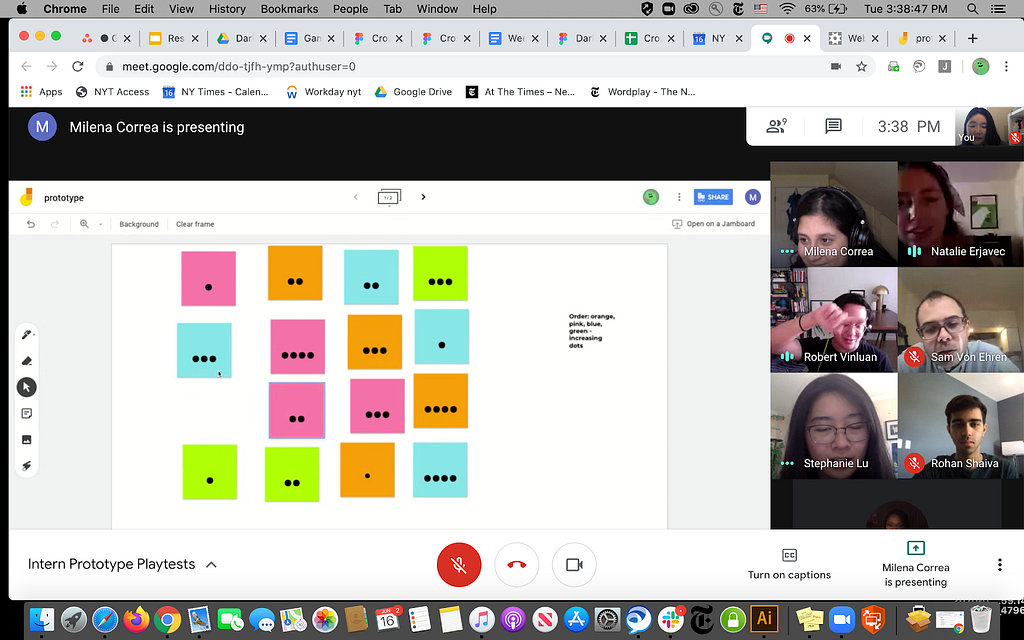The height and width of the screenshot is (640, 1024).
Task: Mute or unmute the microphone
Action: point(458,565)
